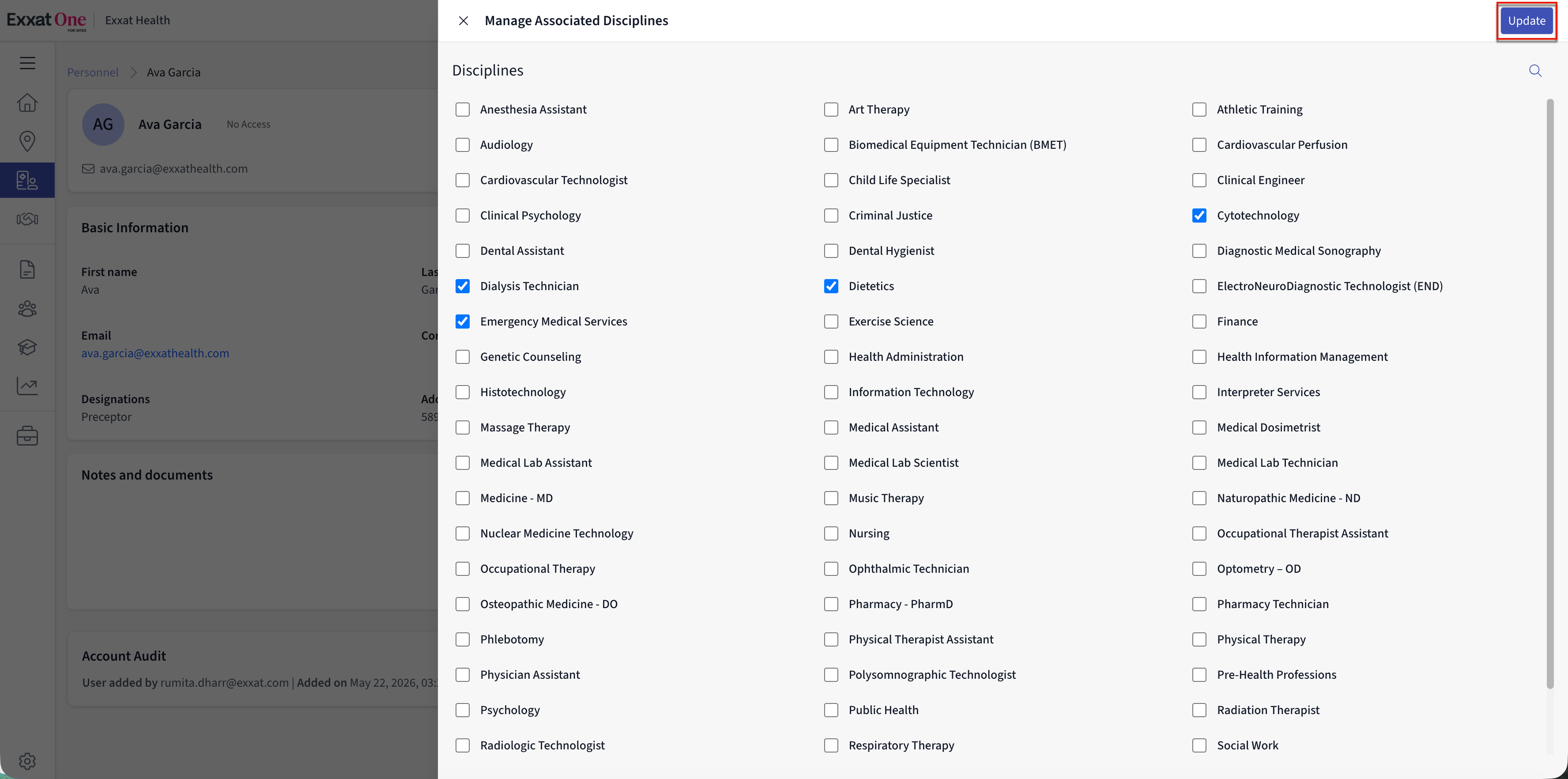The image size is (1568, 779).
Task: Uncheck the Dialysis Technician checkbox
Action: click(463, 286)
